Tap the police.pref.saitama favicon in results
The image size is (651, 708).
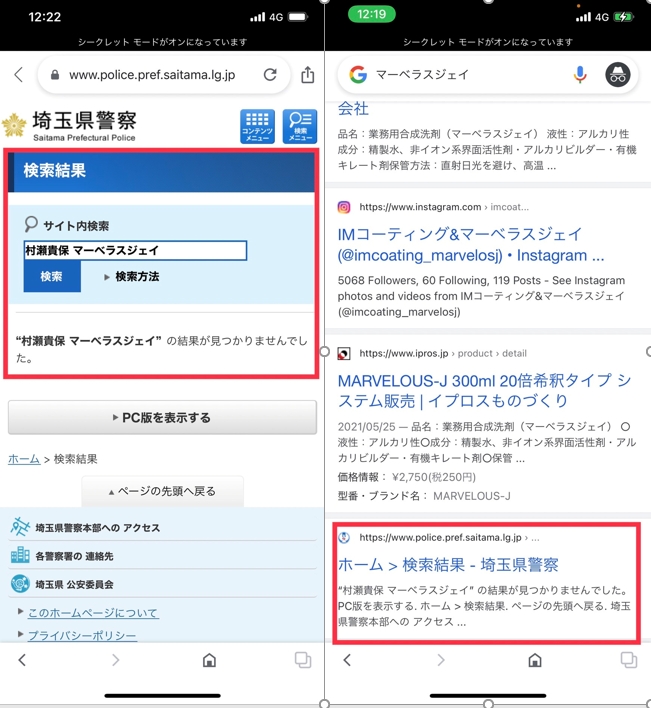(x=344, y=537)
